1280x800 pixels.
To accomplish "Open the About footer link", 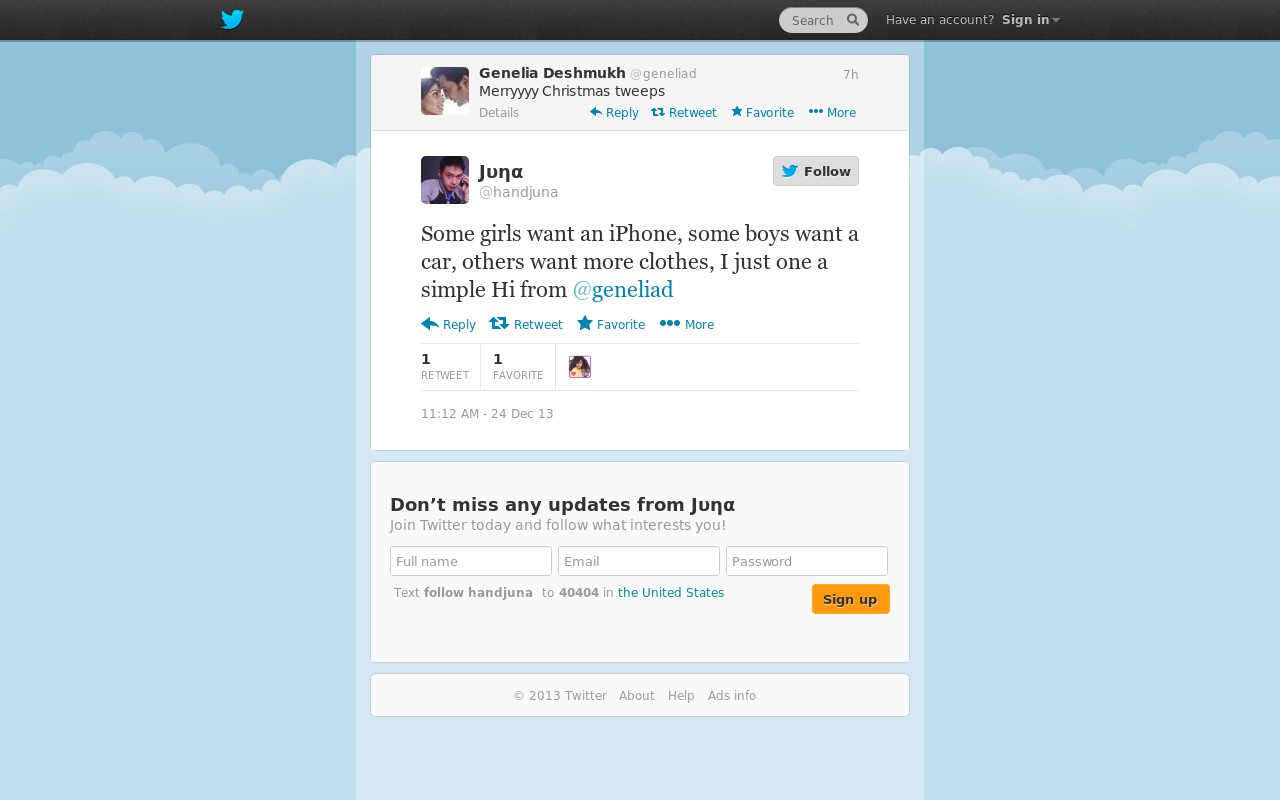I will 637,696.
